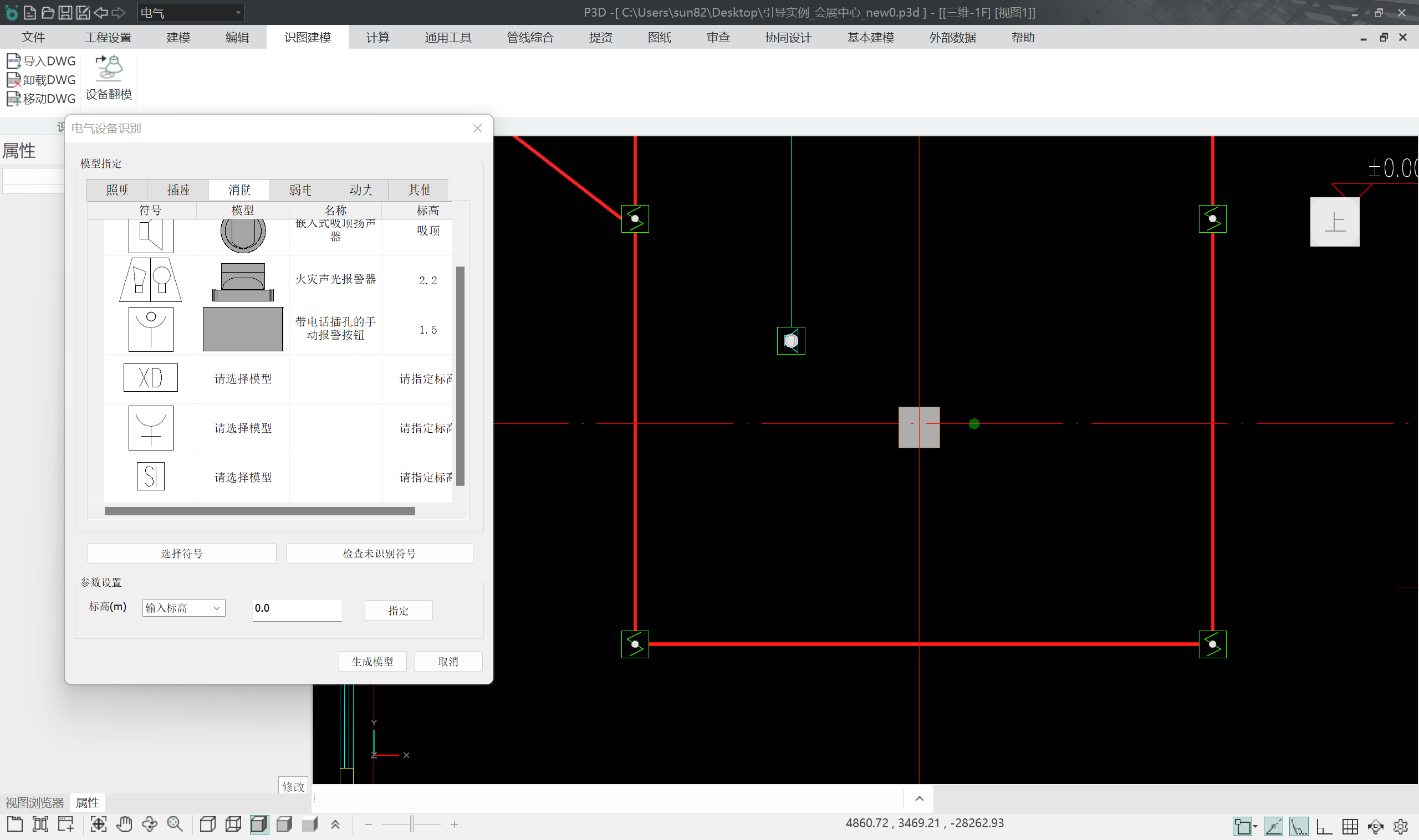Screen dimensions: 1419x840
Task: Toggle the grid display button
Action: pos(1350,826)
